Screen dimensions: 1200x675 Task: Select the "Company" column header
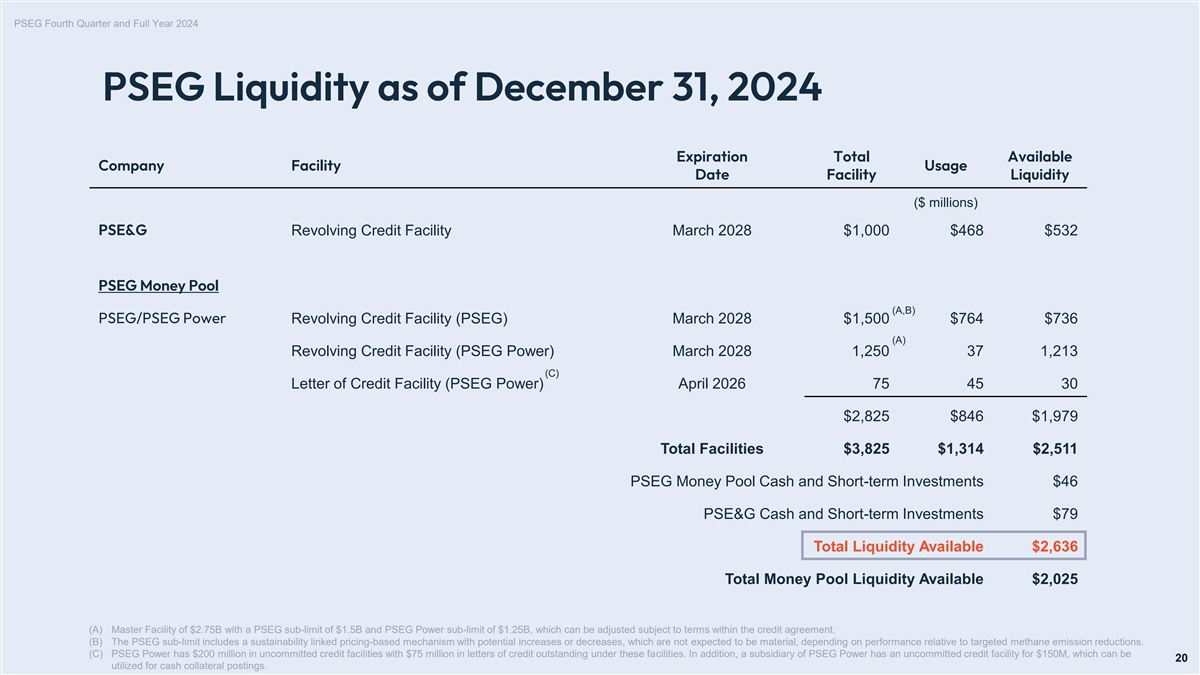pyautogui.click(x=131, y=166)
